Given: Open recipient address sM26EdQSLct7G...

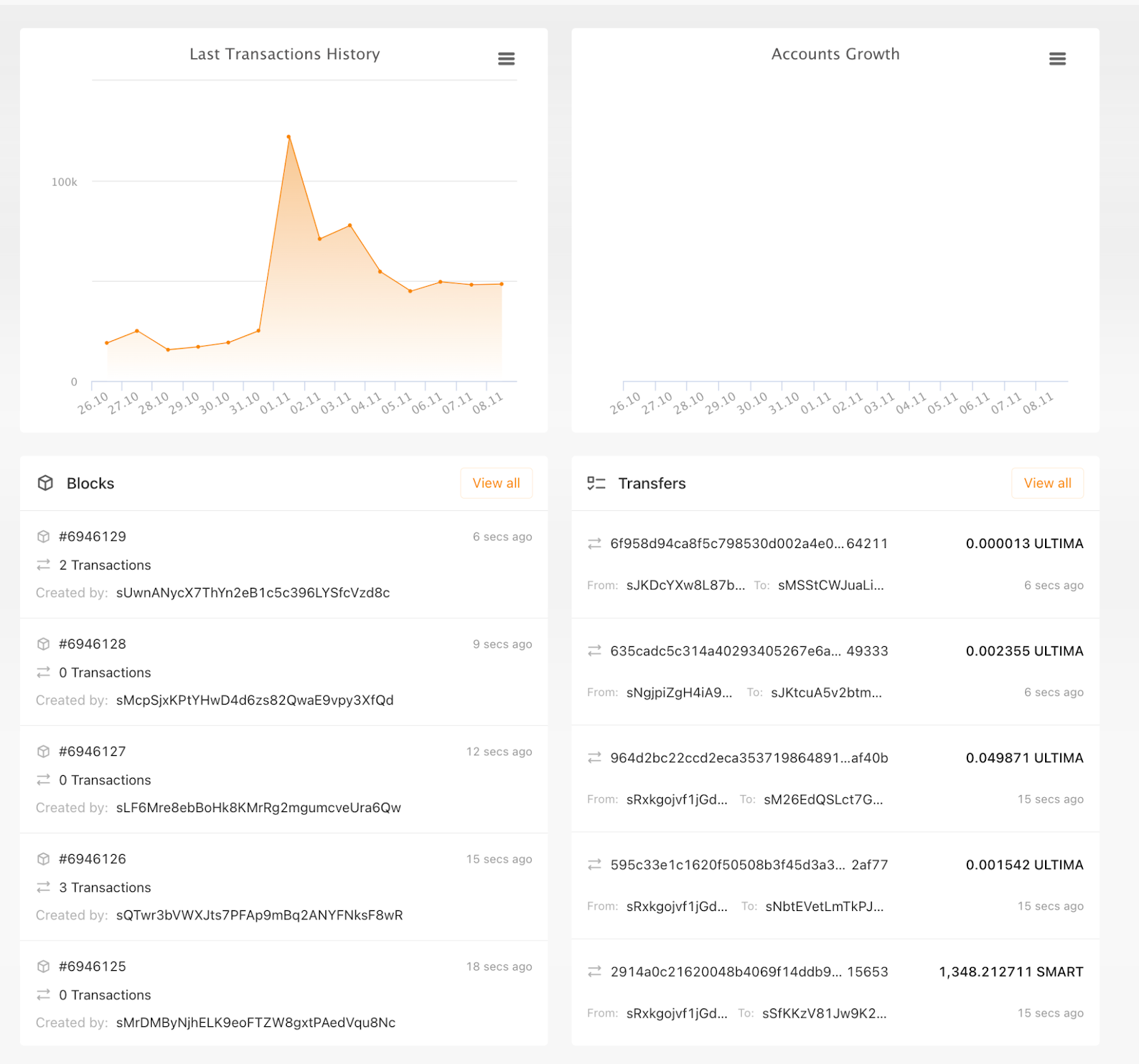Looking at the screenshot, I should pos(823,799).
